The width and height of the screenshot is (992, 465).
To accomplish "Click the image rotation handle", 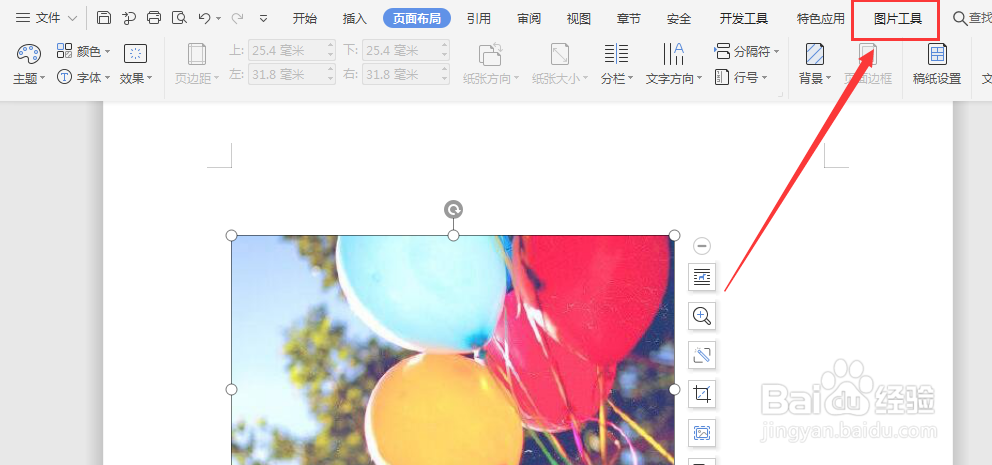I will pos(454,209).
